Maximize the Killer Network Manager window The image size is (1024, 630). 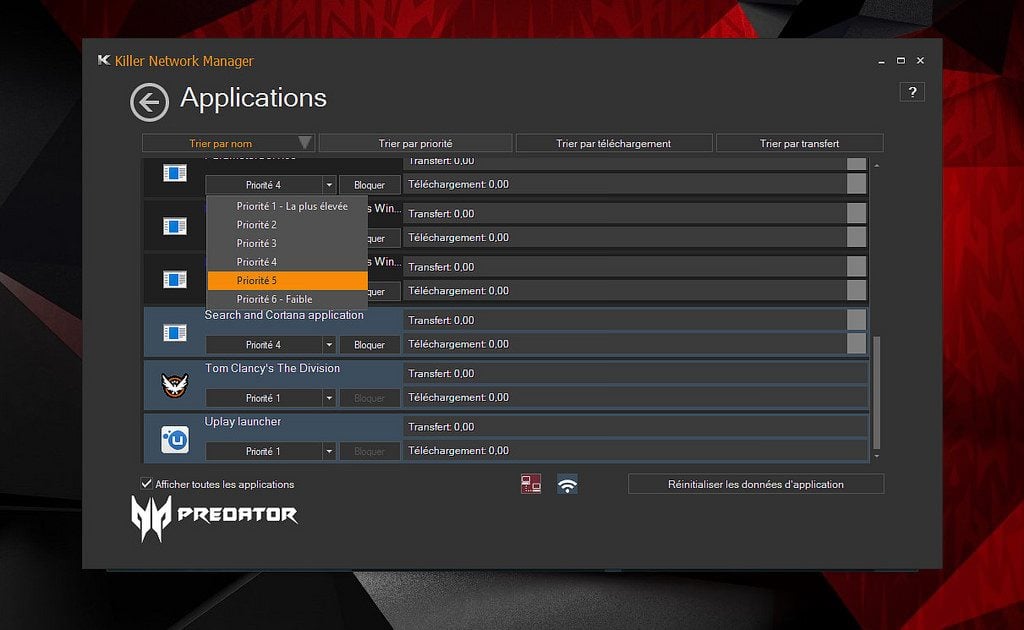(x=901, y=60)
